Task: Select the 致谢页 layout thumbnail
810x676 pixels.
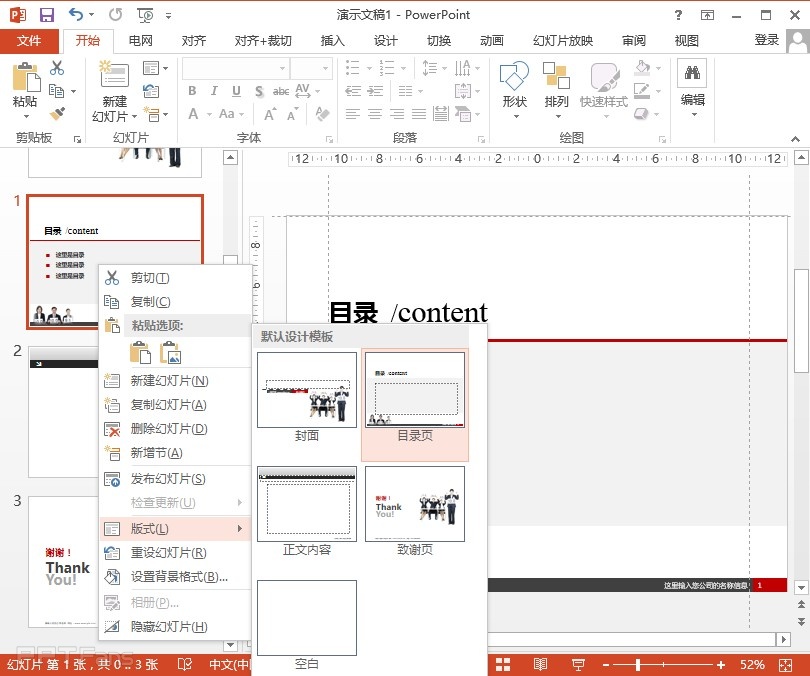Action: tap(414, 505)
